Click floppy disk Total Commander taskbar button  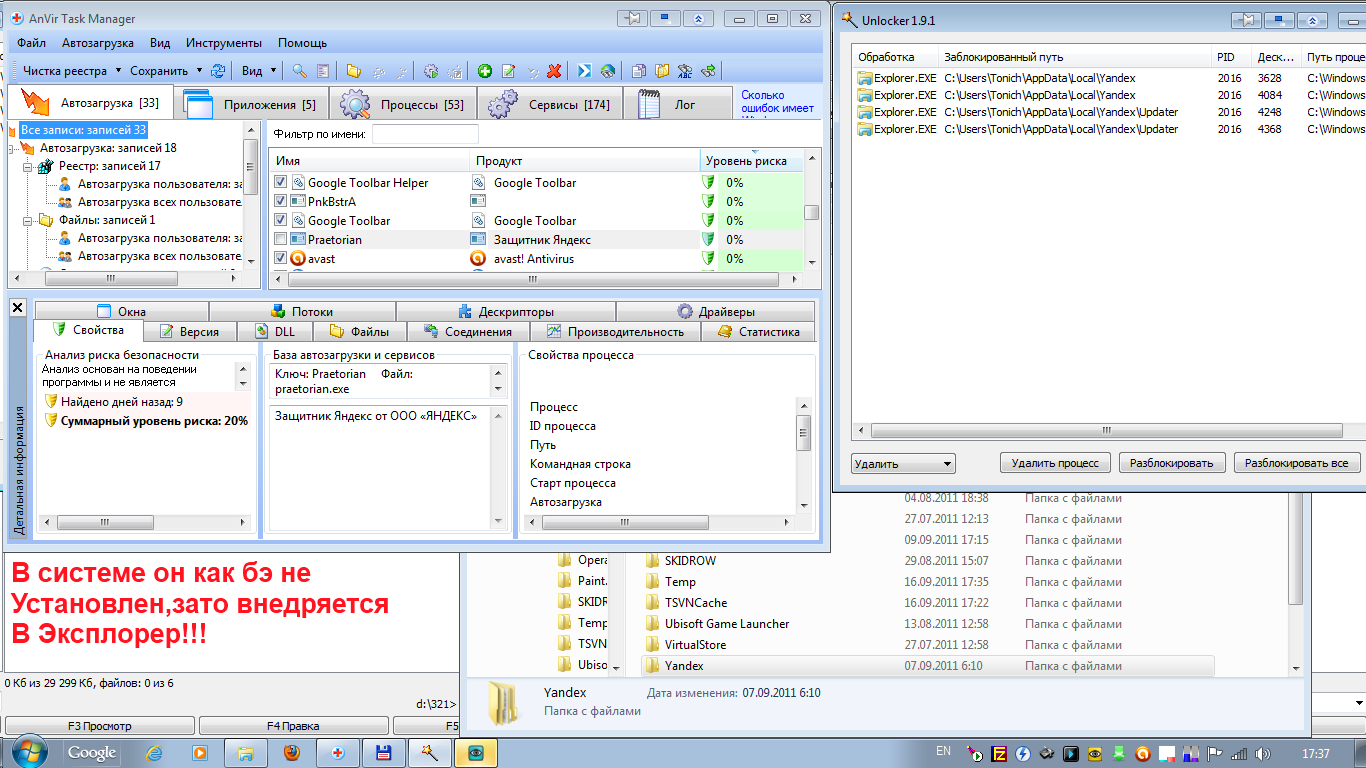click(383, 753)
